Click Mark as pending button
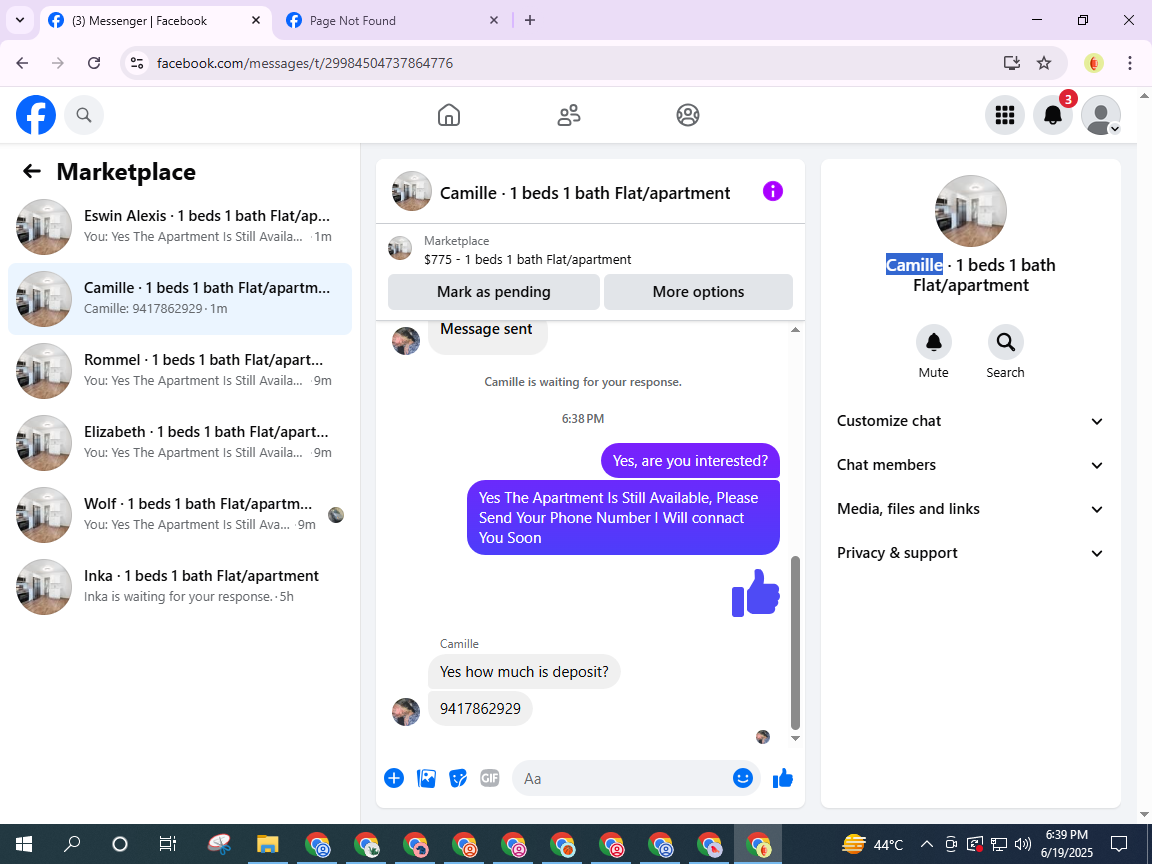Image resolution: width=1152 pixels, height=864 pixels. click(494, 292)
